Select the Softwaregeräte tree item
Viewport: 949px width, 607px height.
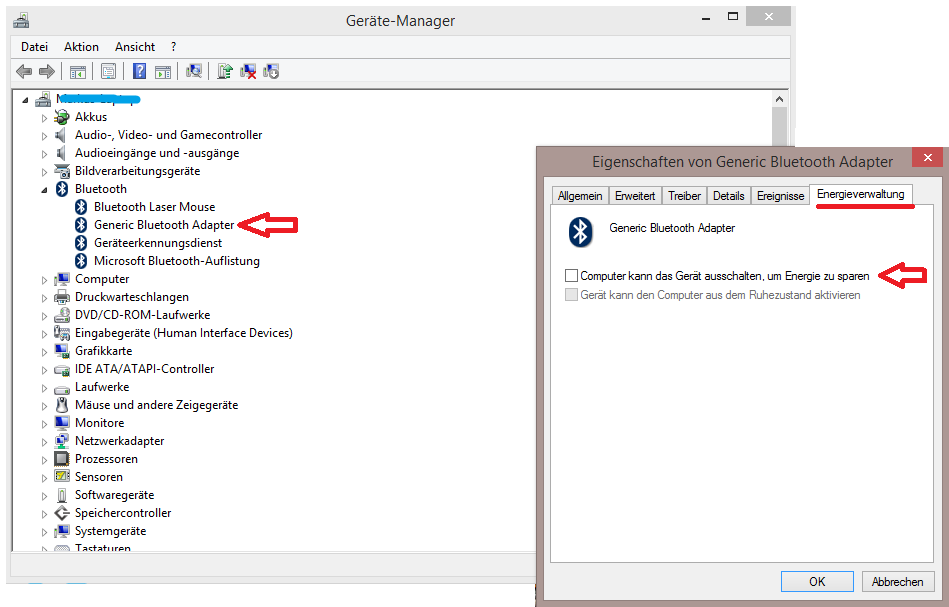tap(114, 495)
